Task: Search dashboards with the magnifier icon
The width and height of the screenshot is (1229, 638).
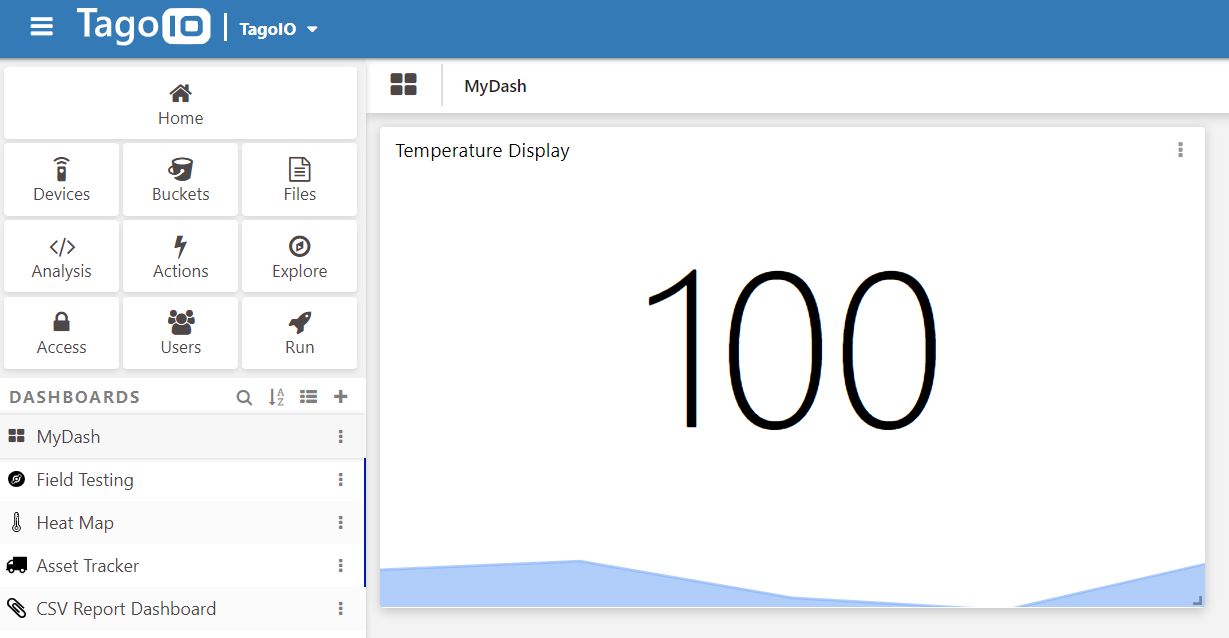Action: 244,397
